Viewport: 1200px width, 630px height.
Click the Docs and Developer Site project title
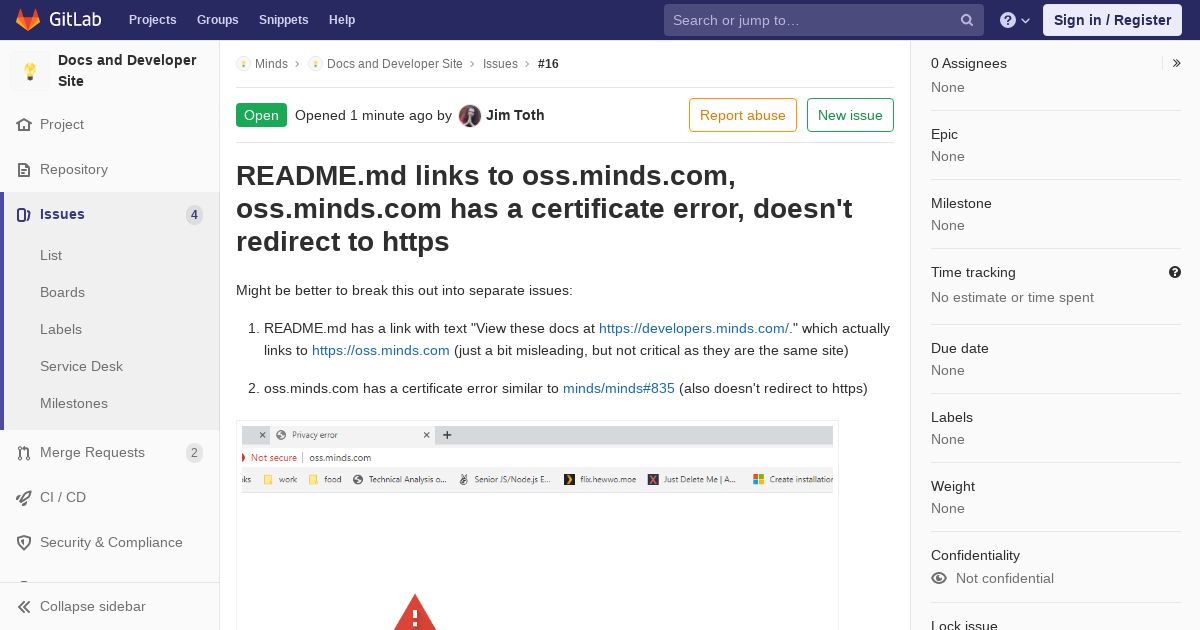[127, 71]
